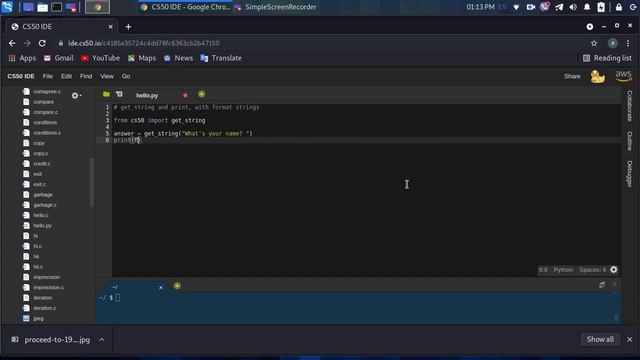Switch to the hello.py editor tab

coord(147,96)
